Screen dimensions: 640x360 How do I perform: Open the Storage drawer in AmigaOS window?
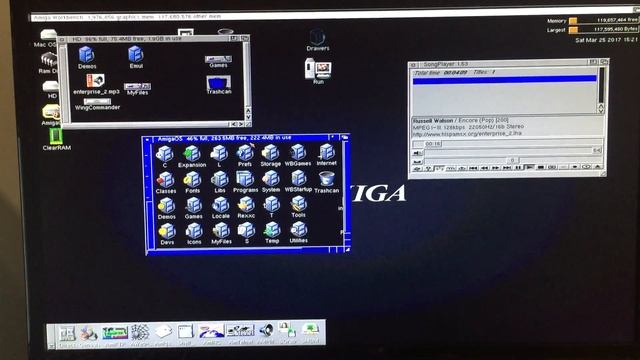pyautogui.click(x=271, y=155)
